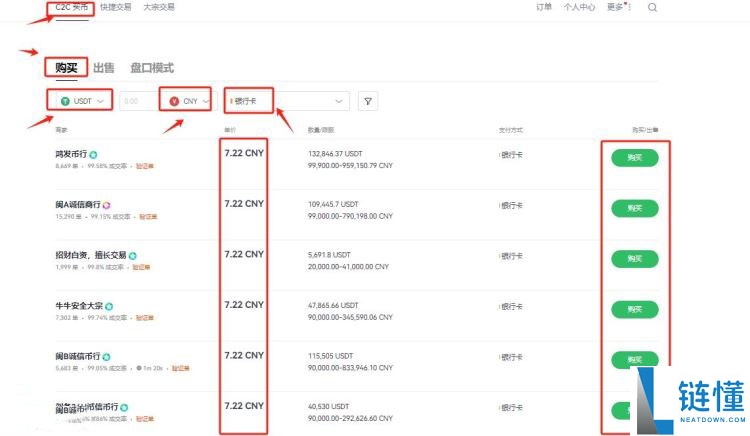Click the red CNY currency icon
750x436 pixels.
pos(174,101)
